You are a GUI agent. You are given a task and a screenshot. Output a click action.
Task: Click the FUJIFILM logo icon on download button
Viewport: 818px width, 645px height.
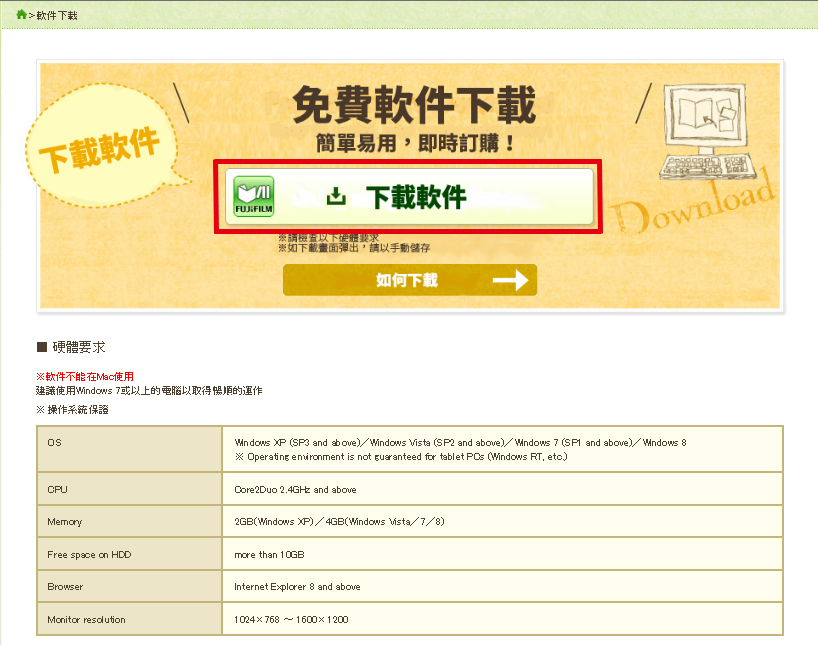click(x=253, y=196)
